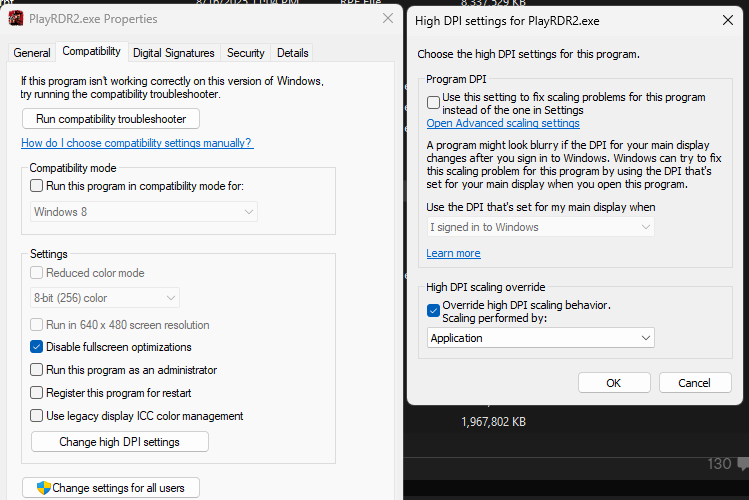Check Register this program for restart
The height and width of the screenshot is (500, 749).
point(36,393)
